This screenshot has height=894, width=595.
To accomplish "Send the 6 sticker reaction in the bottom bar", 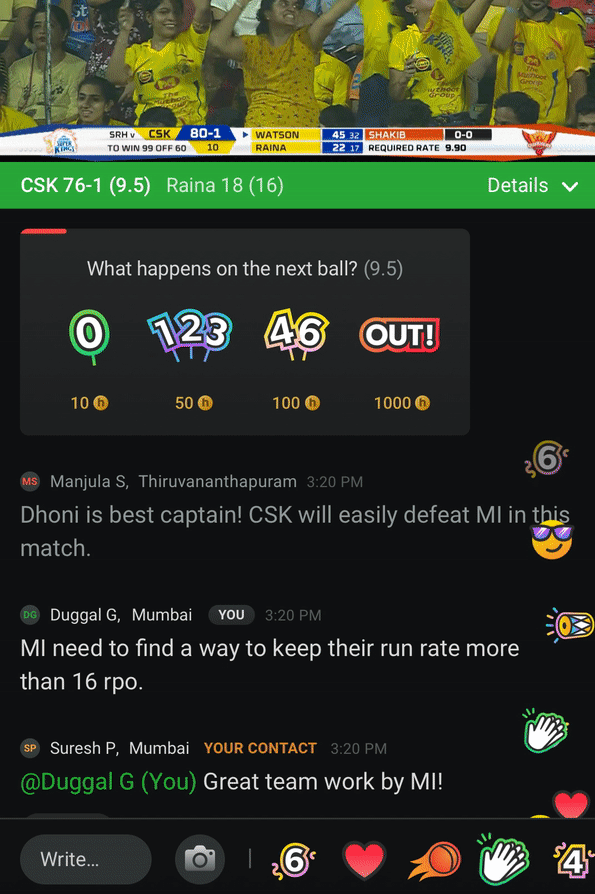I will [x=294, y=860].
